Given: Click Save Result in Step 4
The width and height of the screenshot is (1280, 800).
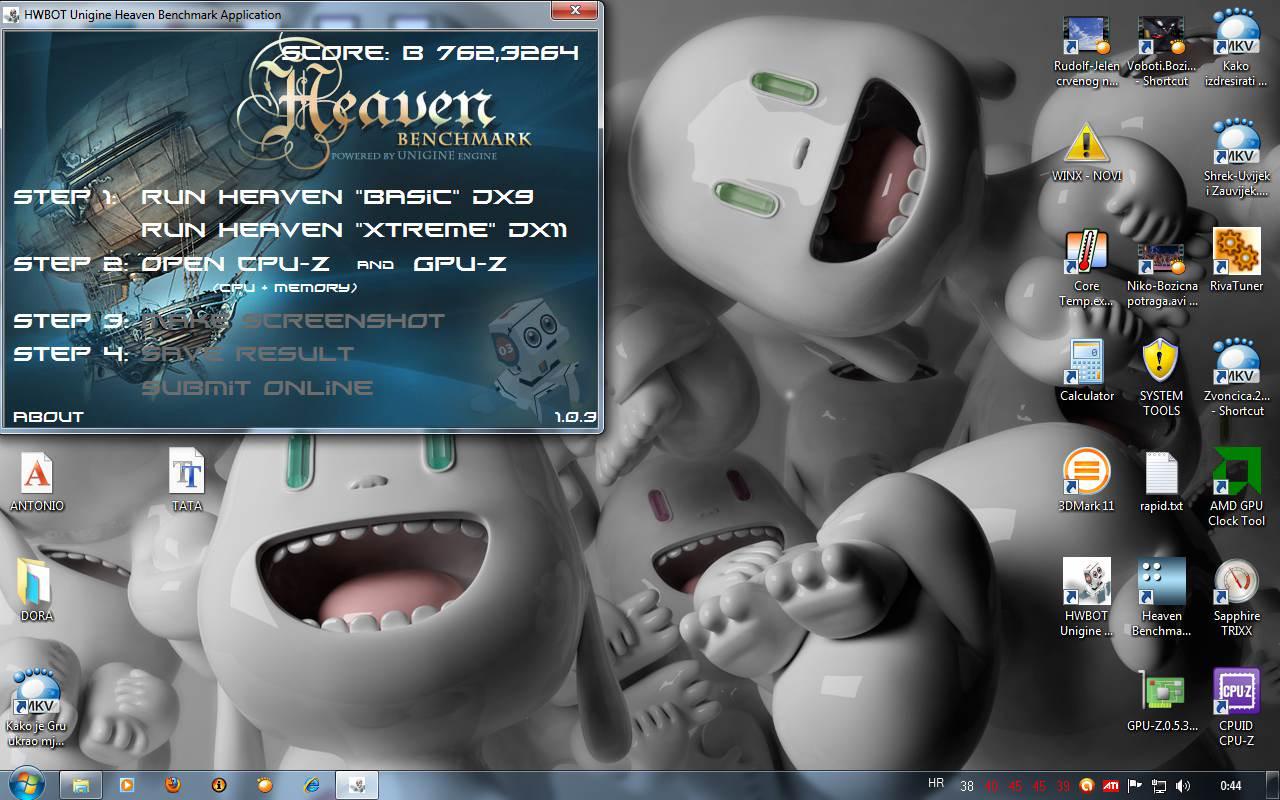Looking at the screenshot, I should pos(248,354).
